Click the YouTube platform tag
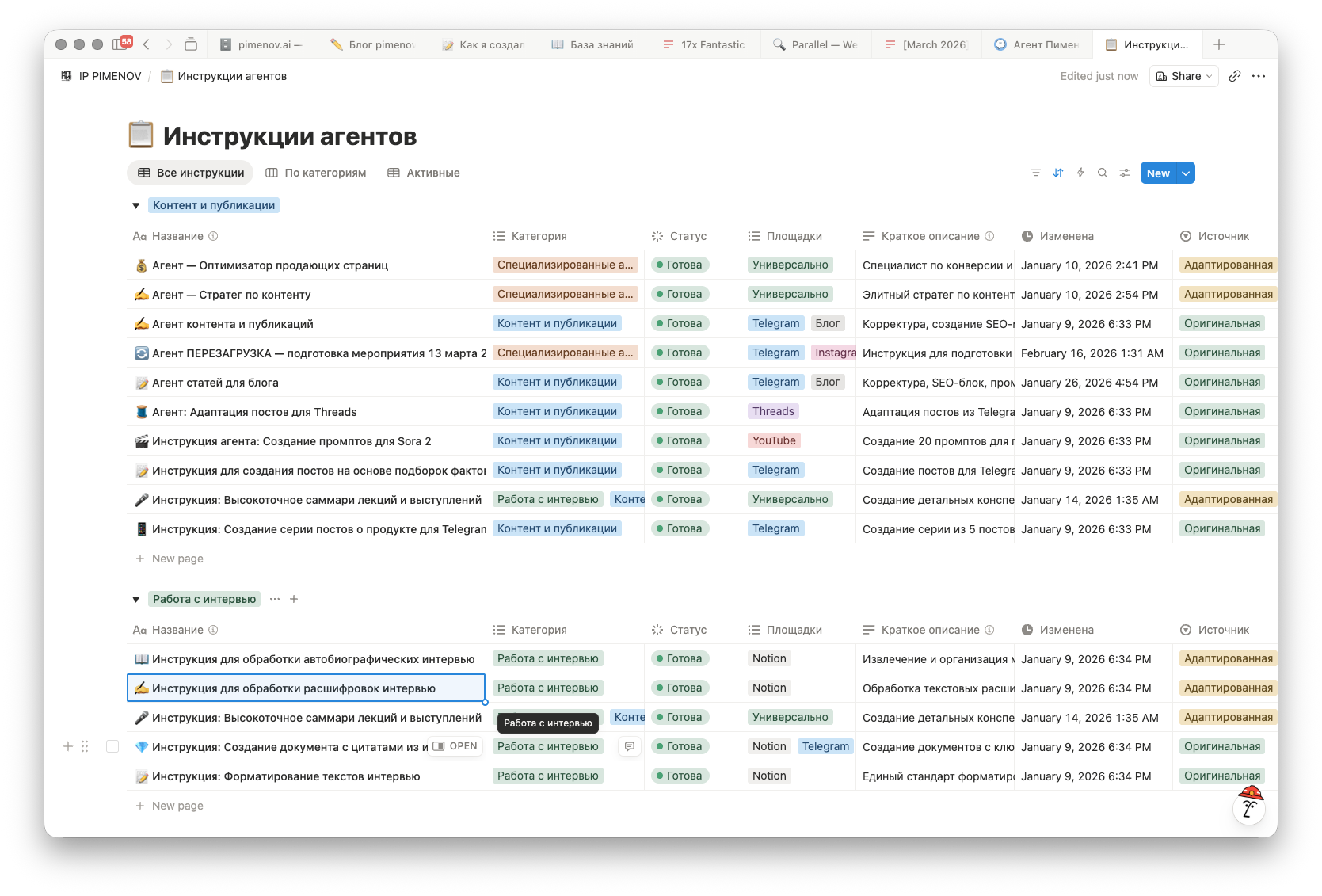The image size is (1322, 896). tap(774, 440)
